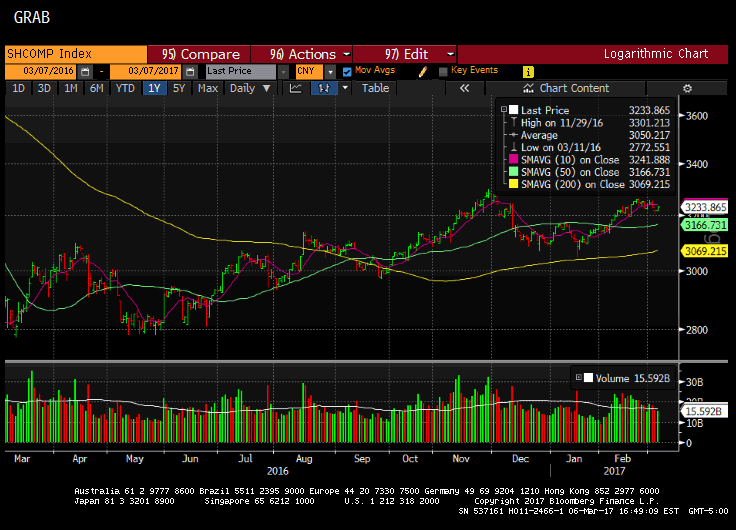Click the white Volume color swatch

(588, 378)
